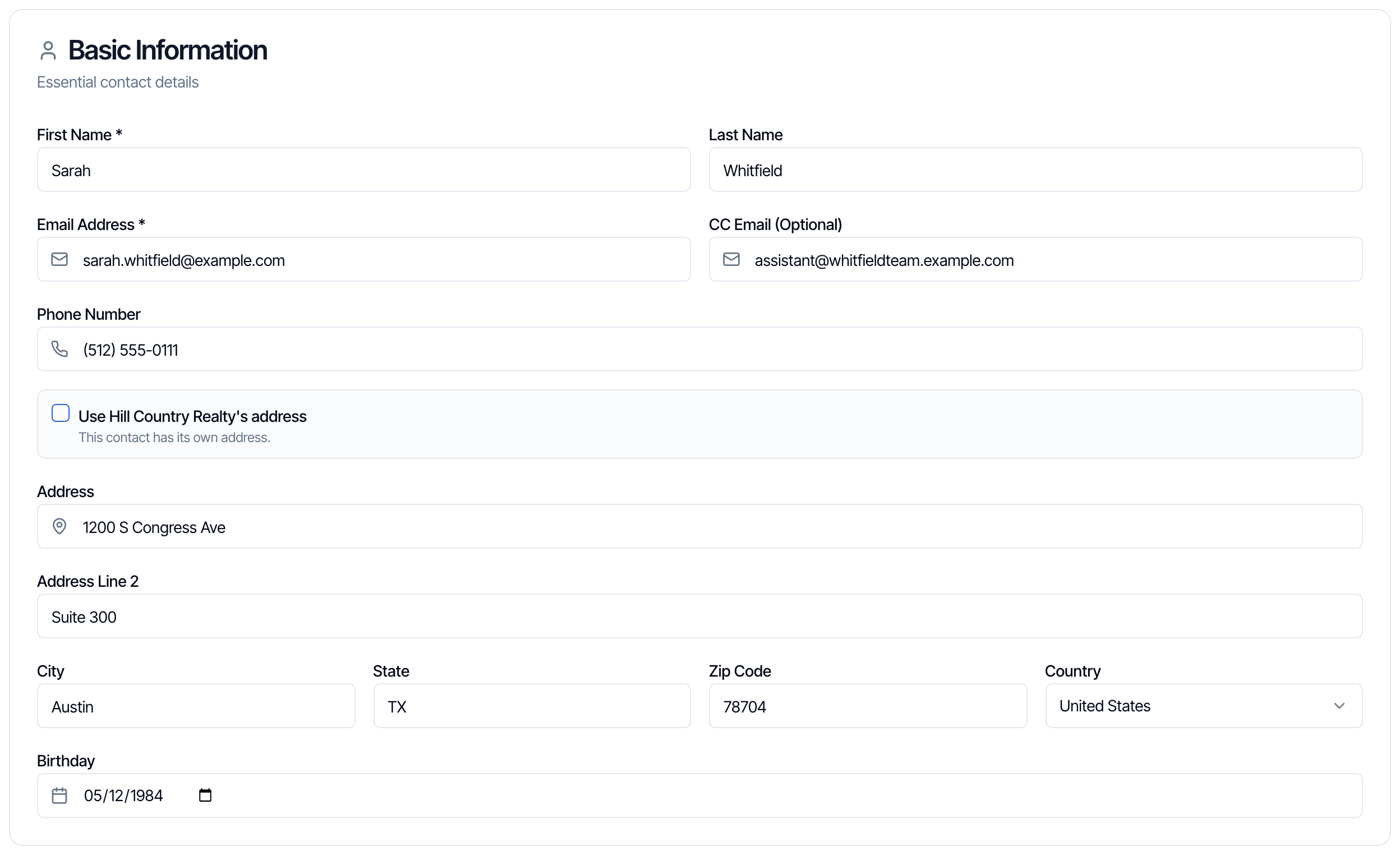1400x855 pixels.
Task: Click the 'First Name *' label
Action: point(80,135)
